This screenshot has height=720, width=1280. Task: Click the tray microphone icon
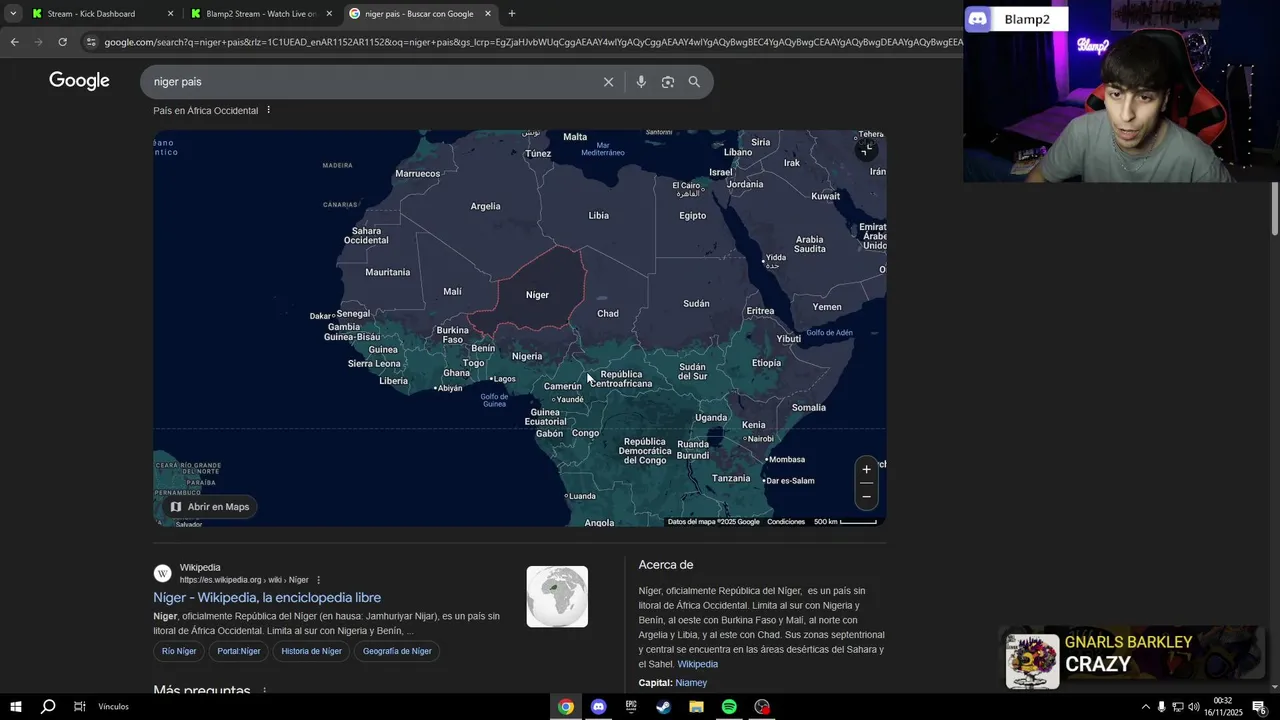point(1161,707)
